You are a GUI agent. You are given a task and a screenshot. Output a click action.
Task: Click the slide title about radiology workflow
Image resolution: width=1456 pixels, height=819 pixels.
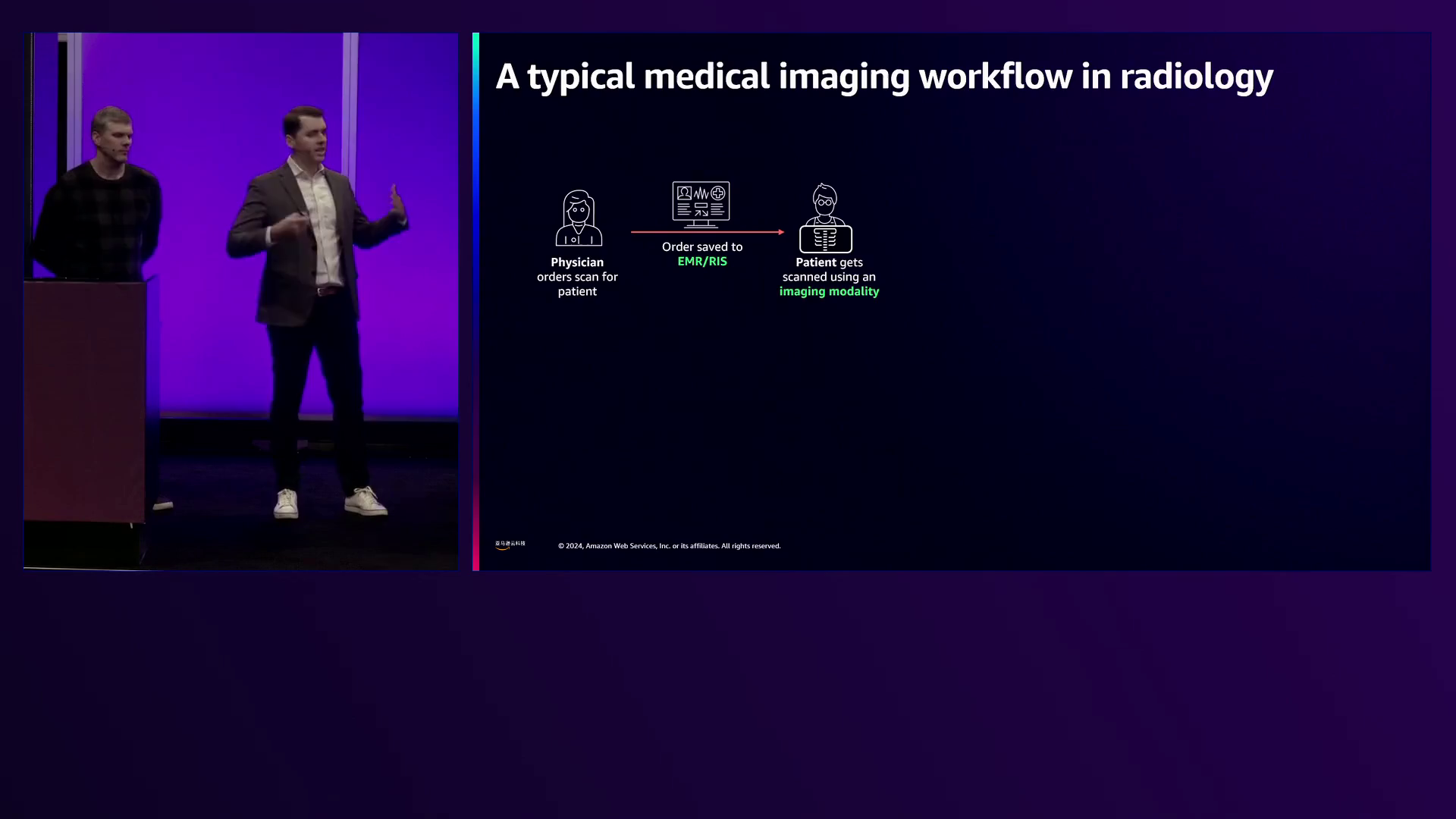883,77
